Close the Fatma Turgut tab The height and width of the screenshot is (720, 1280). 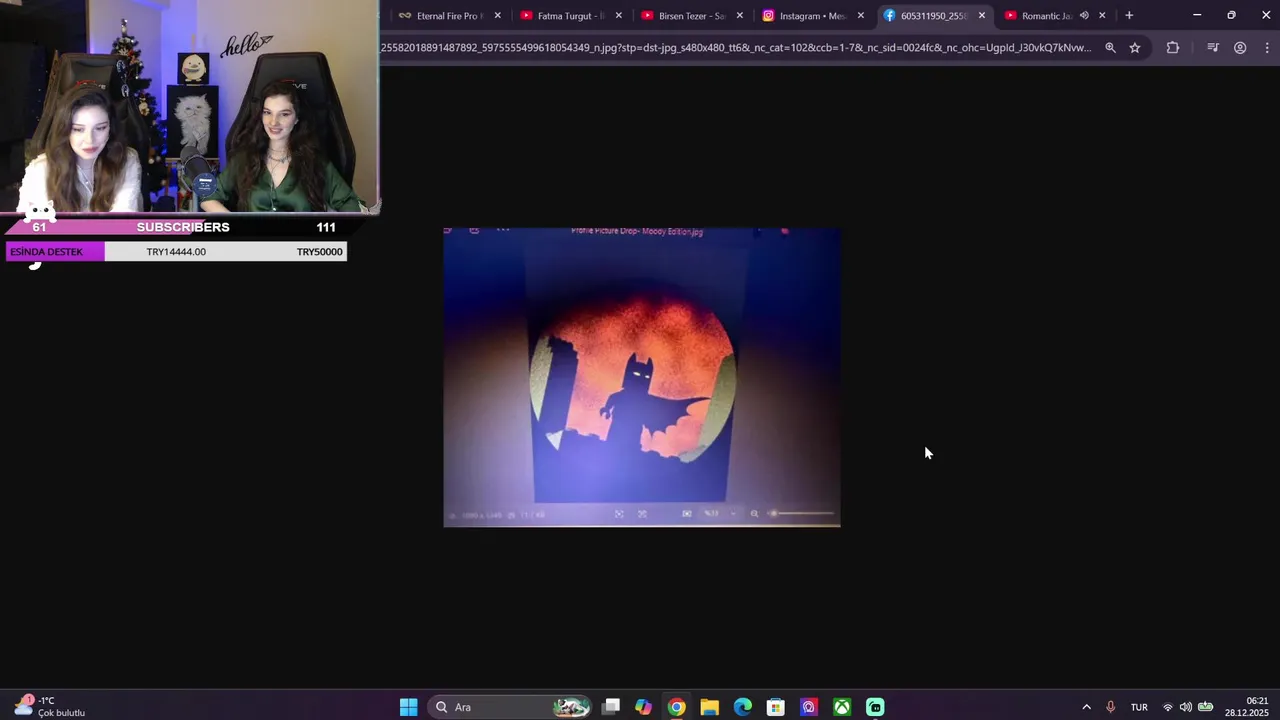(619, 15)
